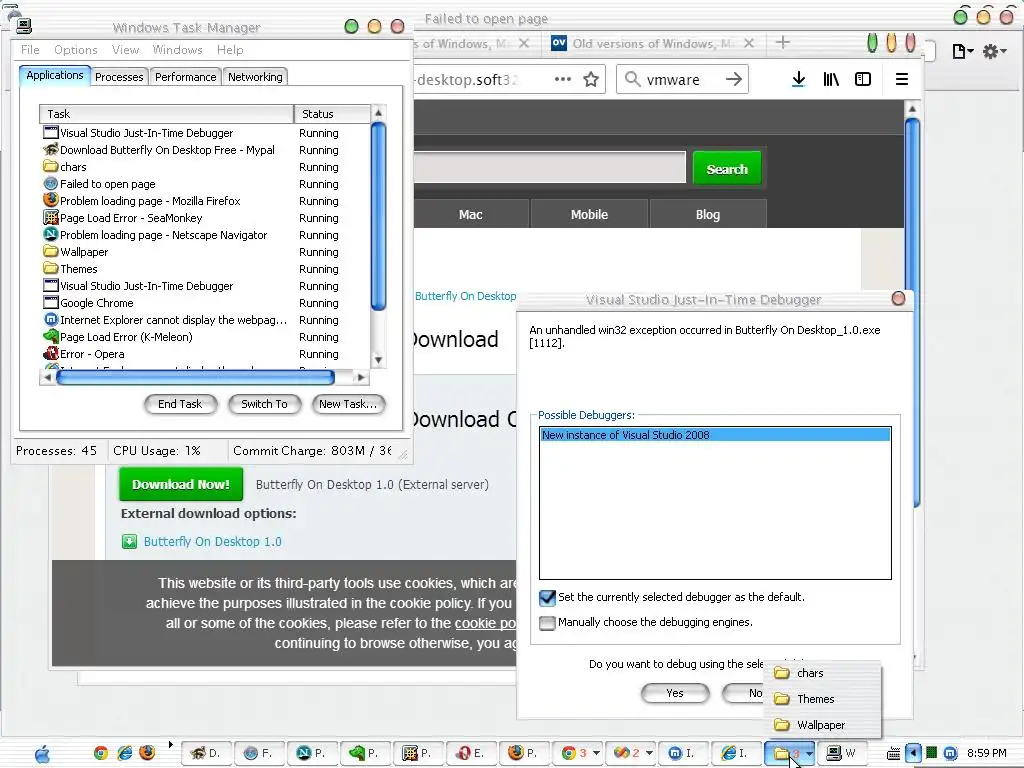This screenshot has height=768, width=1024.
Task: Switch to the Task Manager 'W' taskbar button
Action: point(841,753)
